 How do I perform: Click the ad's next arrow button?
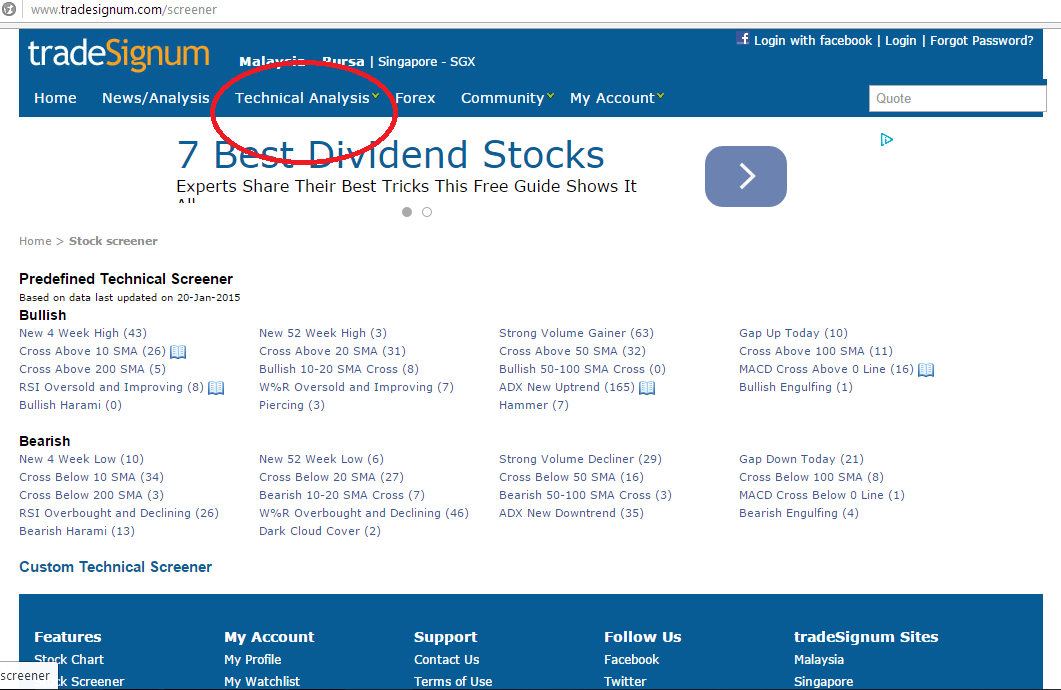click(x=746, y=176)
